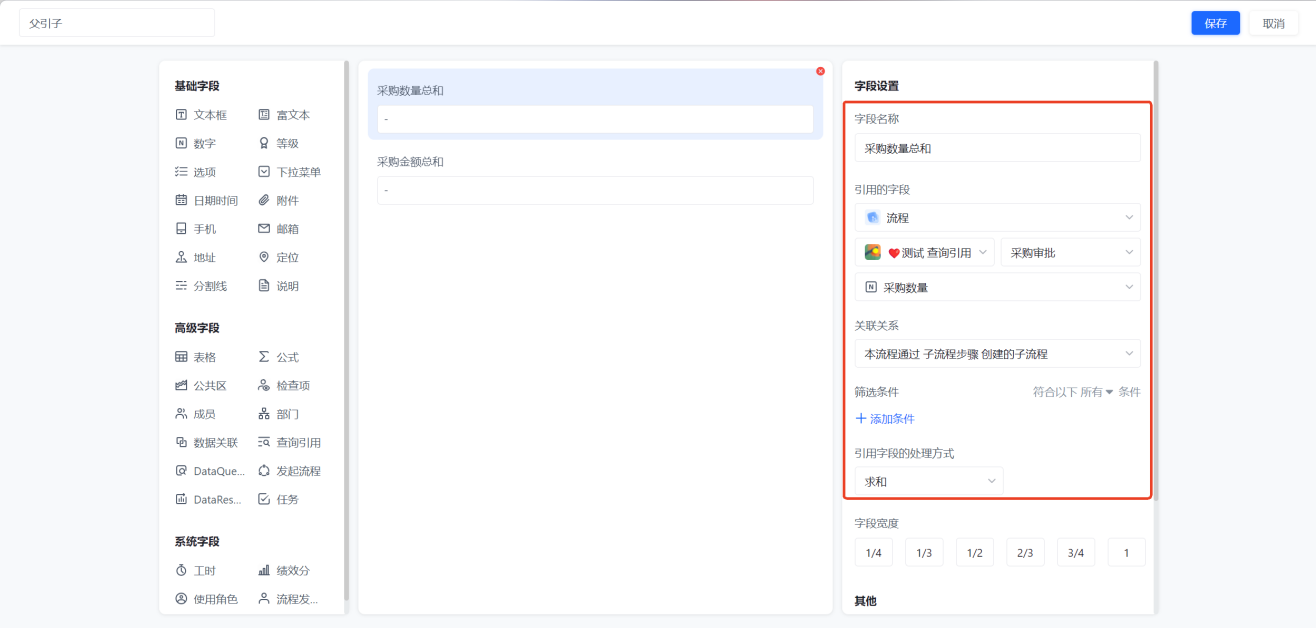1316x628 pixels.
Task: Set field width to 1 (full)
Action: (x=1126, y=552)
